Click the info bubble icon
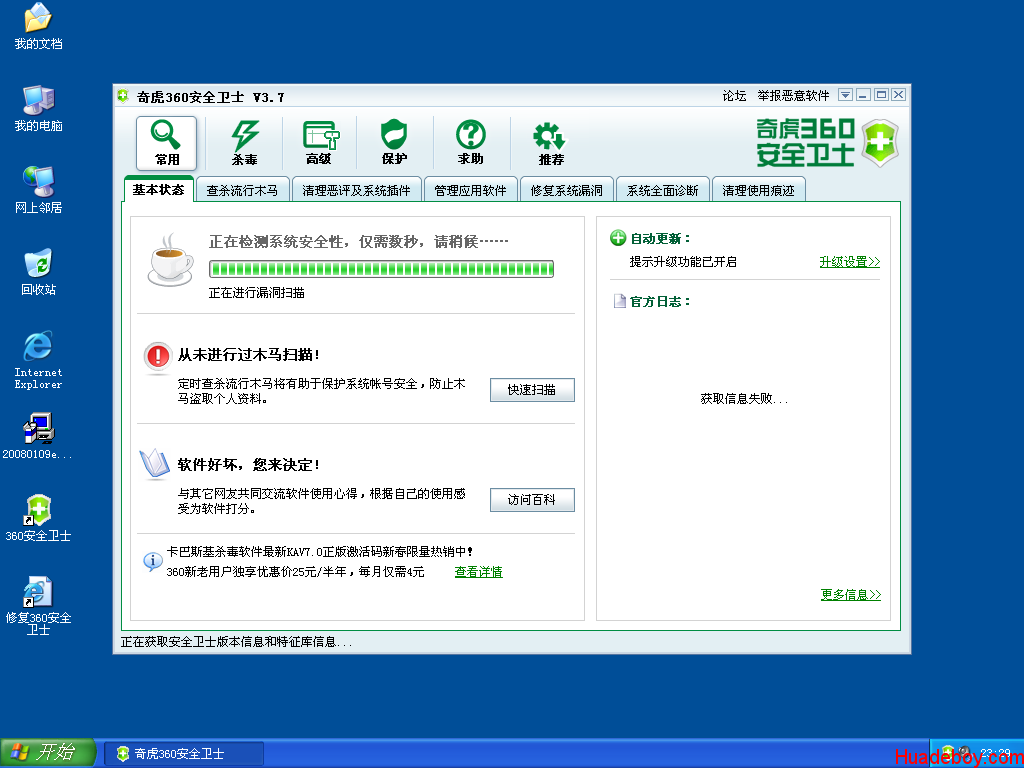The width and height of the screenshot is (1024, 768). click(153, 561)
